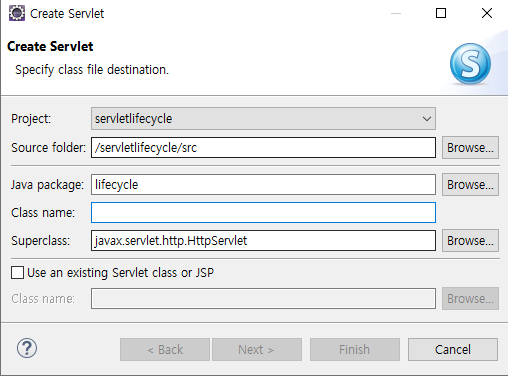The height and width of the screenshot is (376, 508).
Task: Click the Java package field with lifecycle
Action: pos(263,185)
